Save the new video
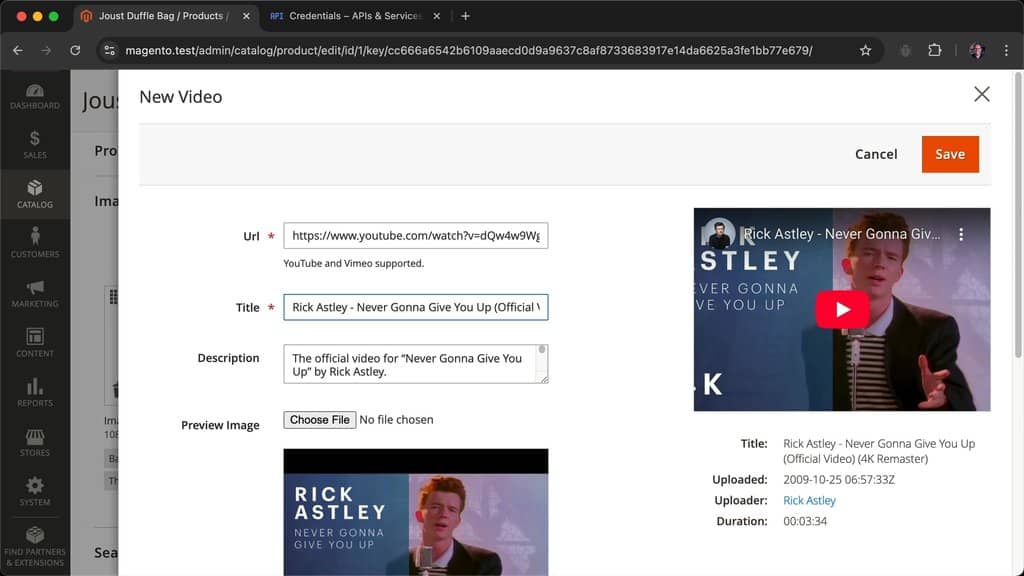This screenshot has width=1024, height=576. (x=950, y=154)
